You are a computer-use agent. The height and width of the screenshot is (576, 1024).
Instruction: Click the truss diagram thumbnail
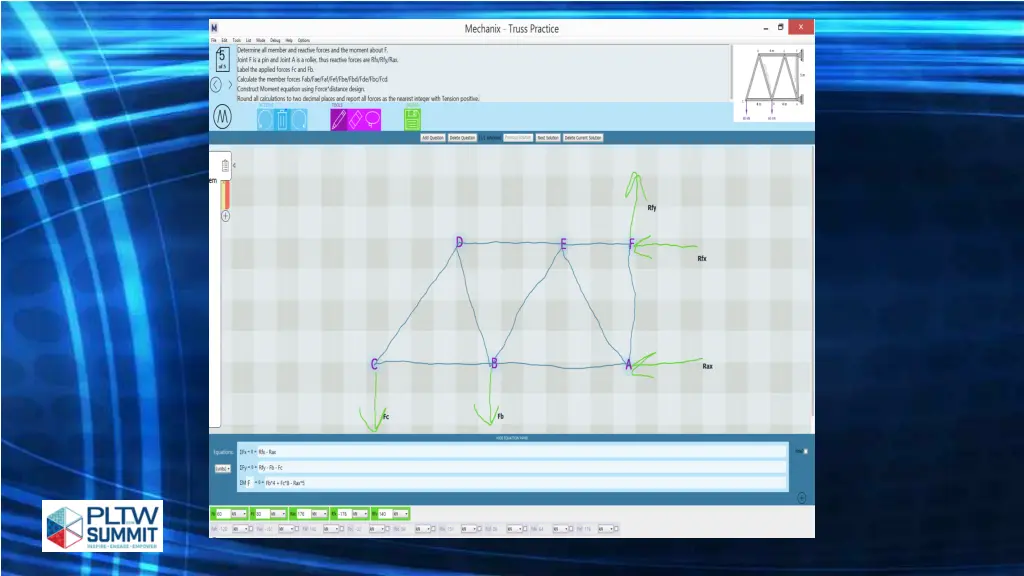[x=772, y=85]
